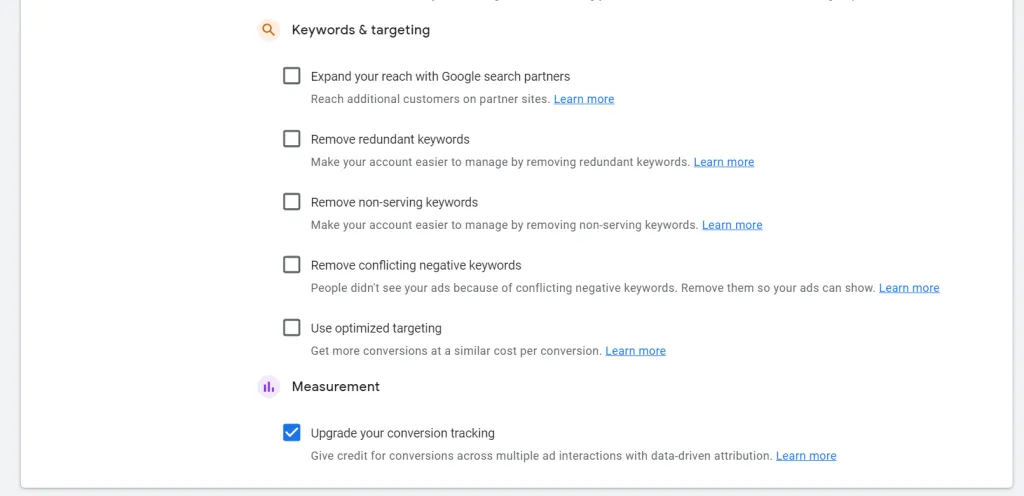Select the Remove conflicting negative keywords checkbox
The image size is (1024, 496).
click(291, 265)
